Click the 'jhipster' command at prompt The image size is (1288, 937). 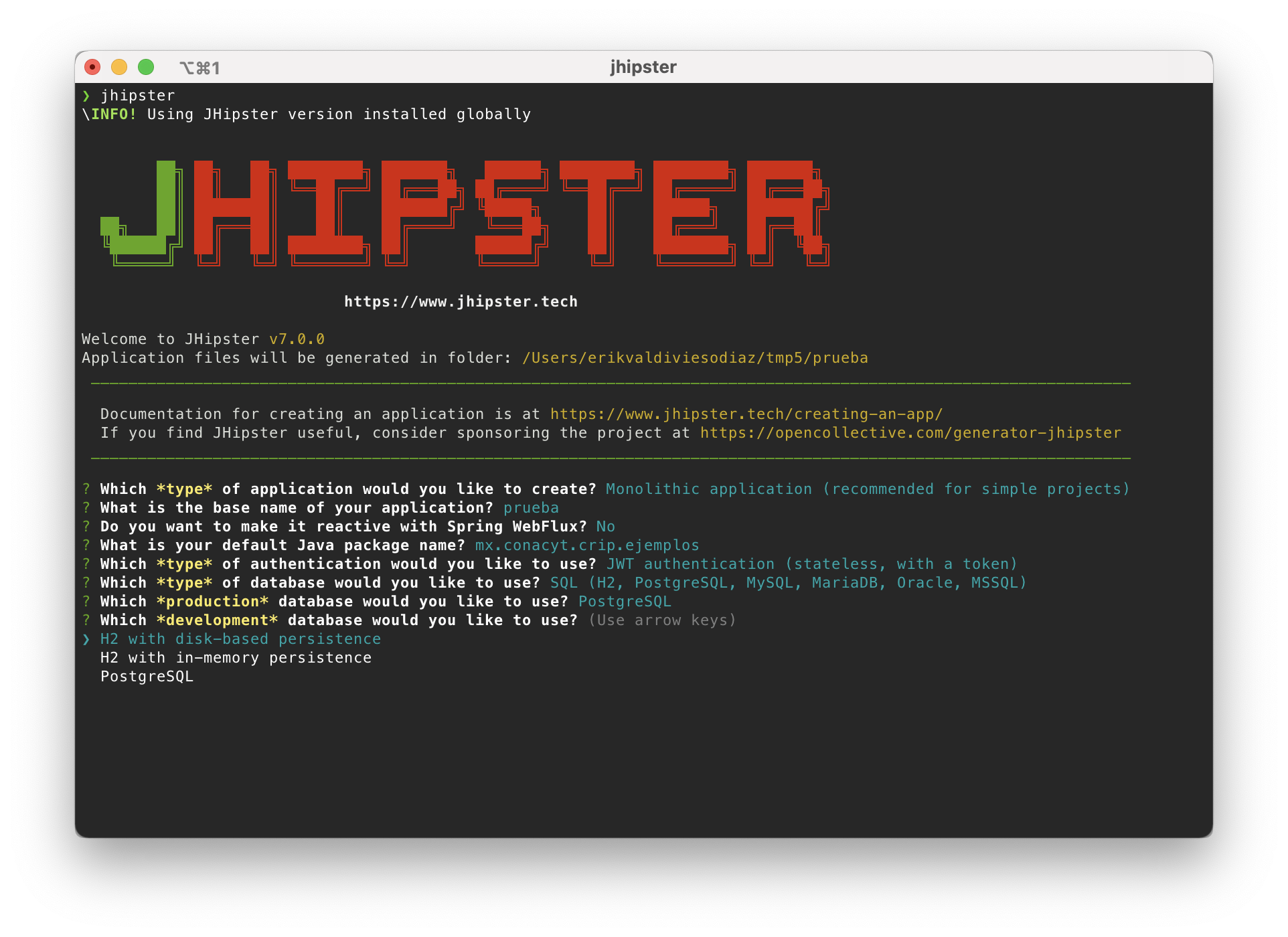[137, 96]
